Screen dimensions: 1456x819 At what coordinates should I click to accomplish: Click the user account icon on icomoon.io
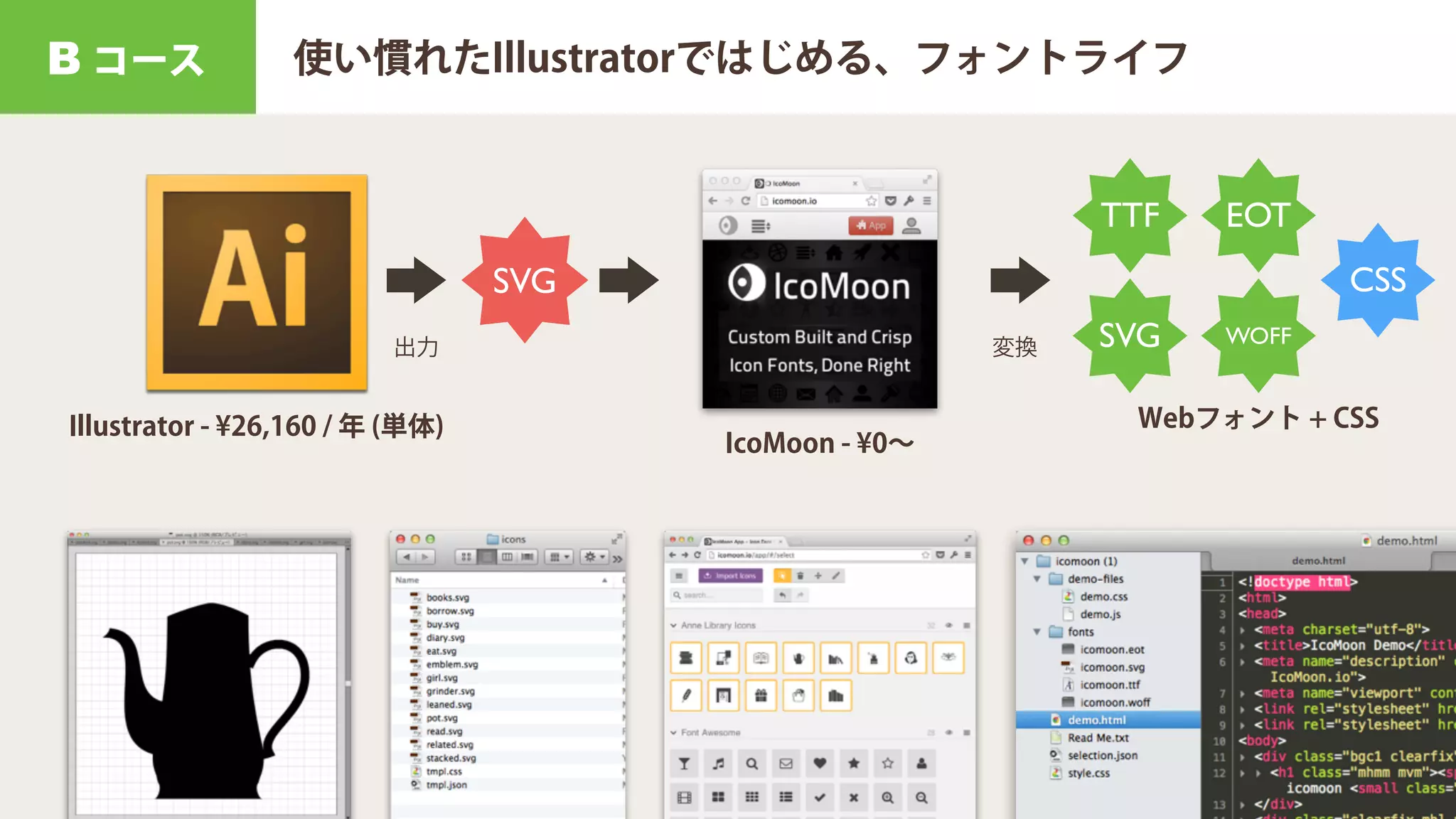point(911,226)
